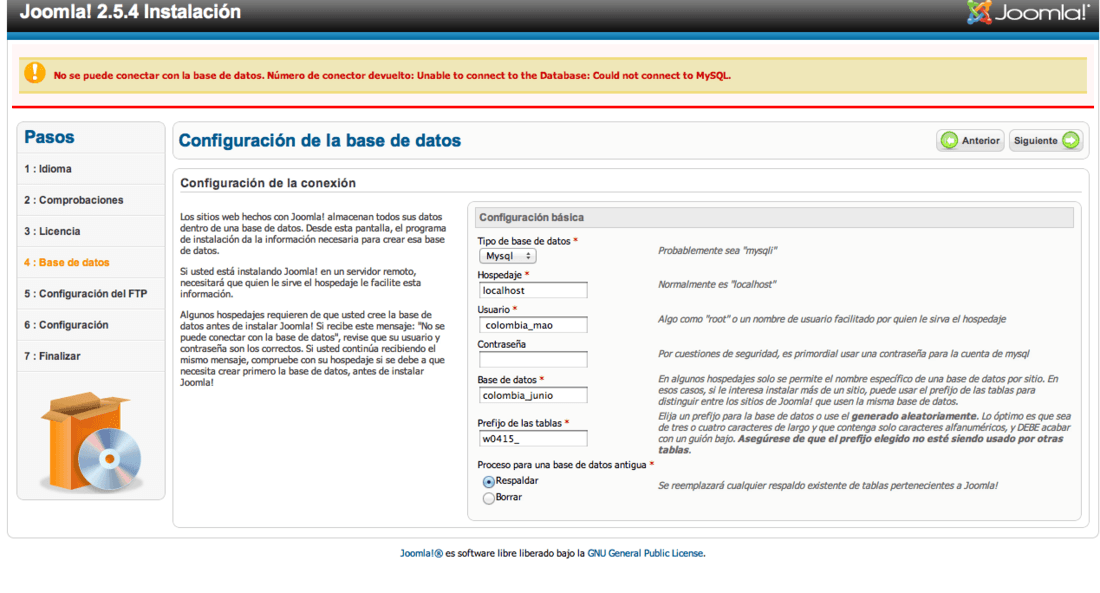The height and width of the screenshot is (593, 1100).
Task: Click the paragraph starting 'Si usted está instalando'
Action: point(300,283)
